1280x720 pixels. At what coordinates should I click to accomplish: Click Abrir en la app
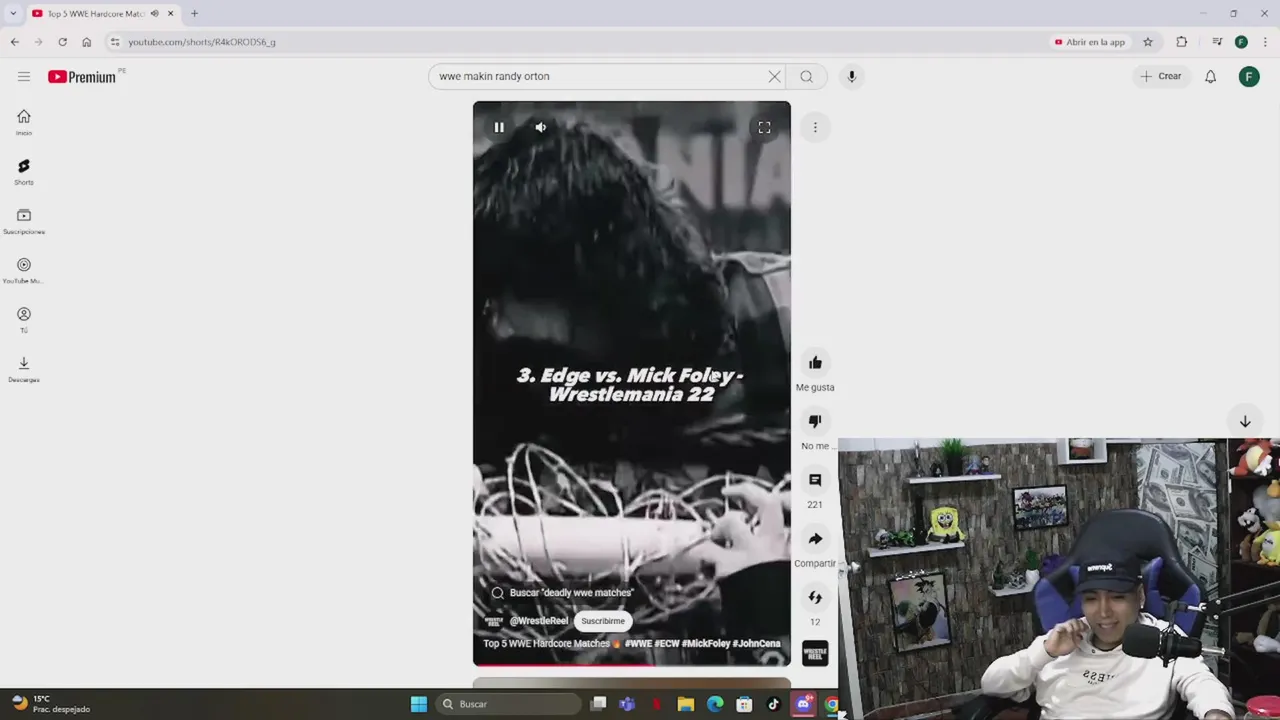[x=1090, y=42]
